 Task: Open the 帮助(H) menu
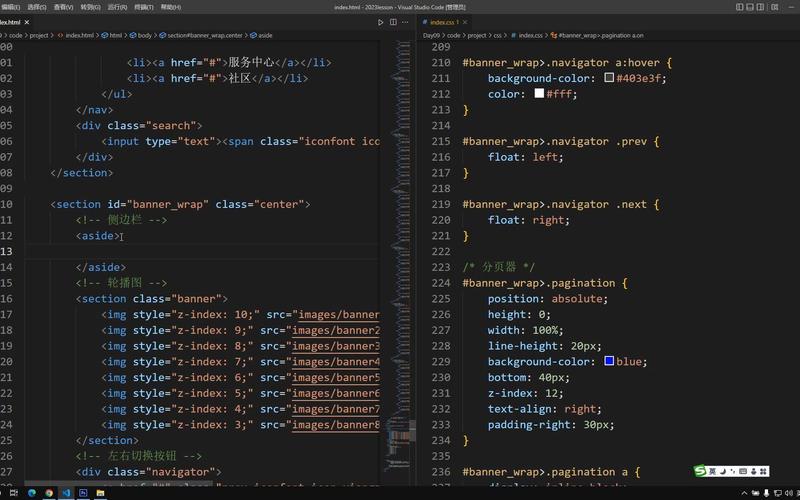click(x=171, y=7)
